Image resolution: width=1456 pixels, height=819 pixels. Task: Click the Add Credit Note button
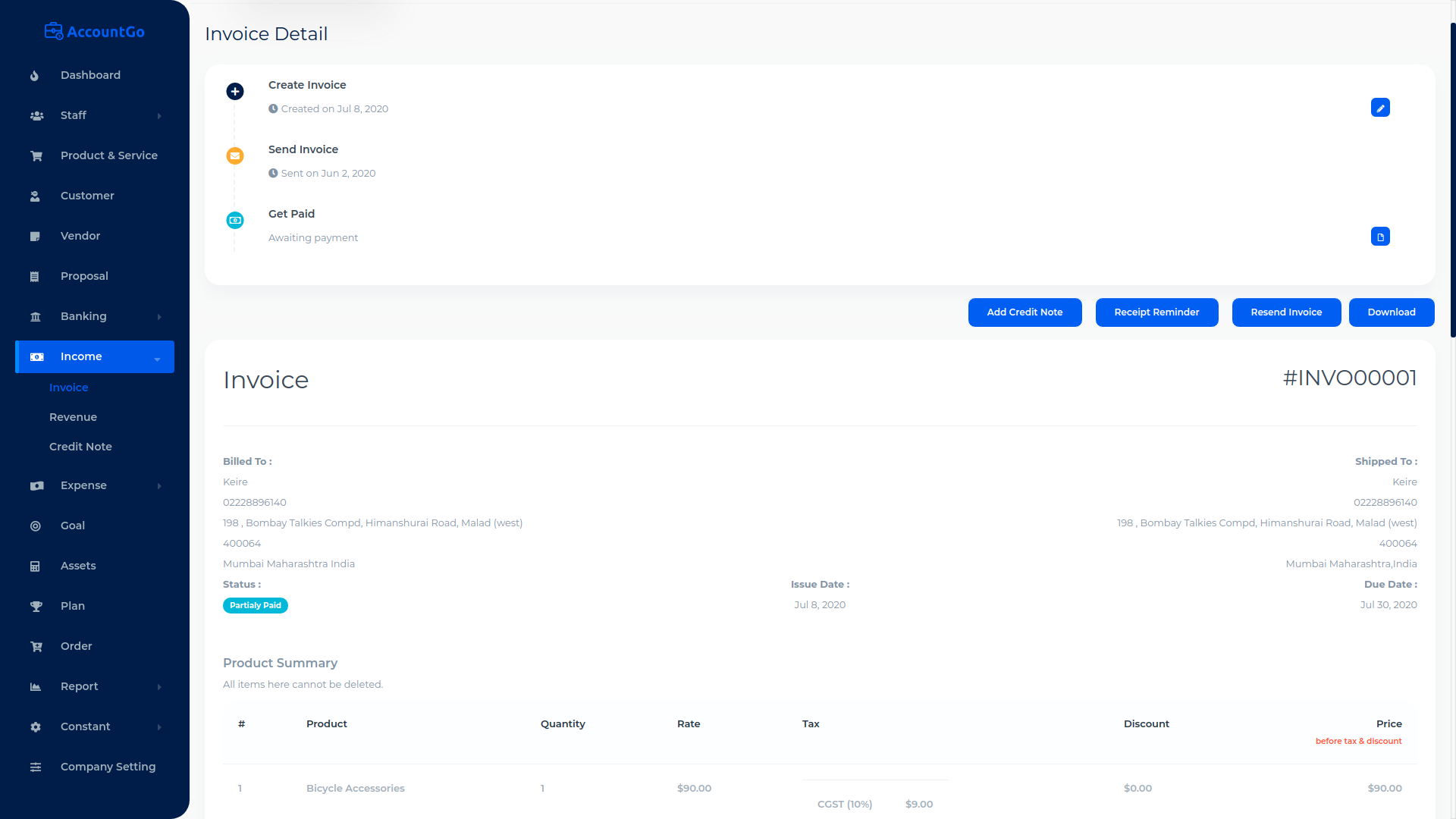(1025, 312)
